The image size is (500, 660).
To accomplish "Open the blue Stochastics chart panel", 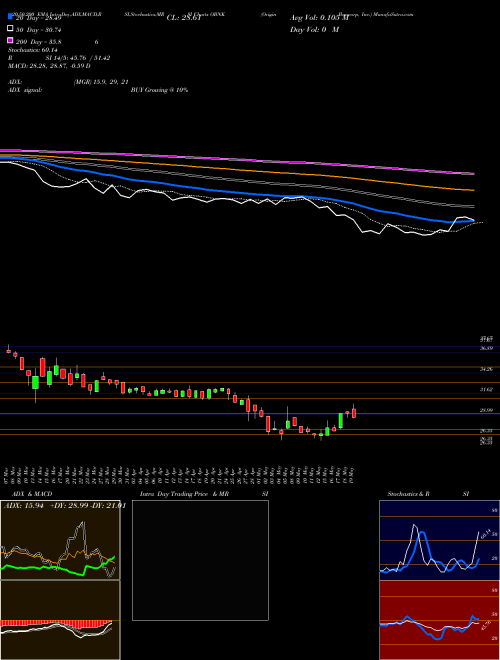I will [439, 540].
